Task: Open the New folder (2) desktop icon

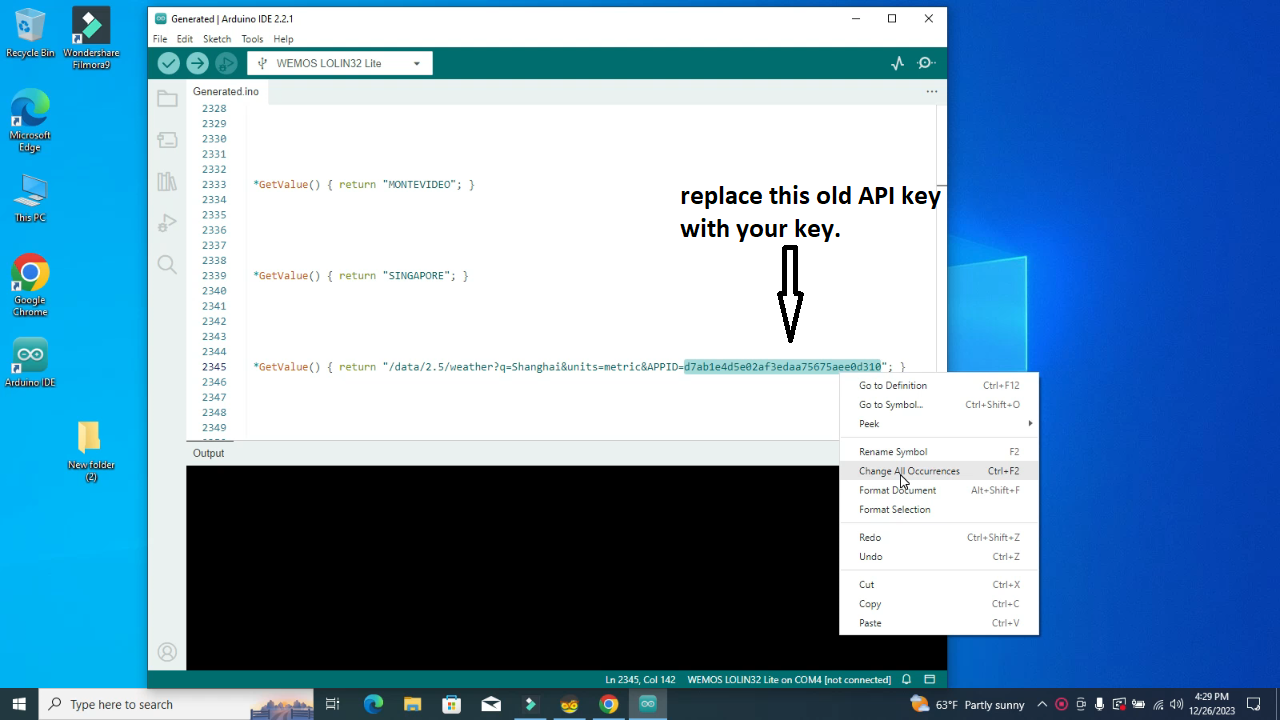Action: pyautogui.click(x=91, y=450)
